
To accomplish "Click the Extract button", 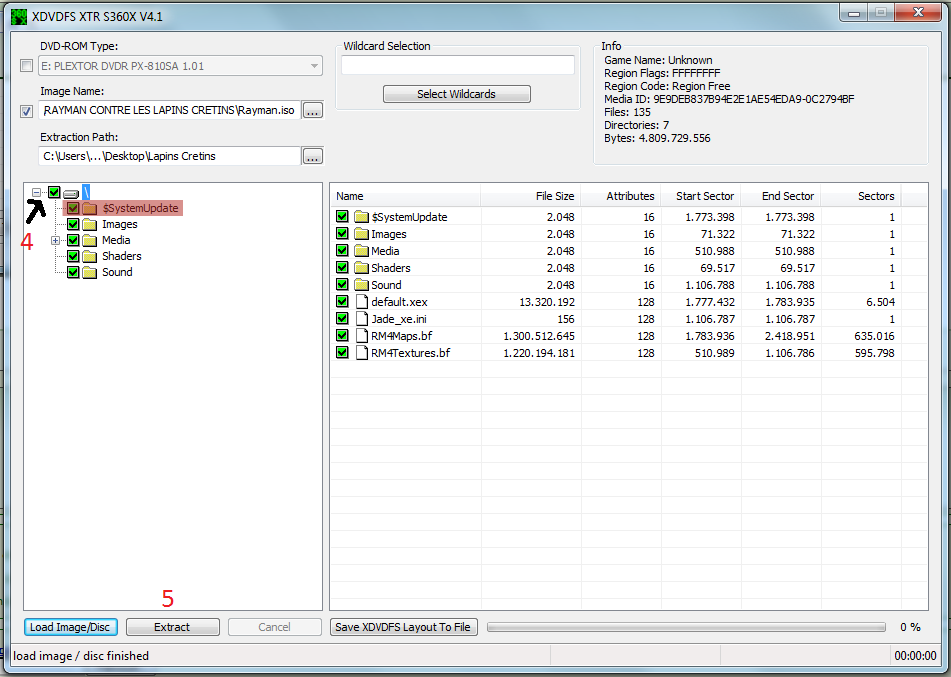I will (x=173, y=627).
